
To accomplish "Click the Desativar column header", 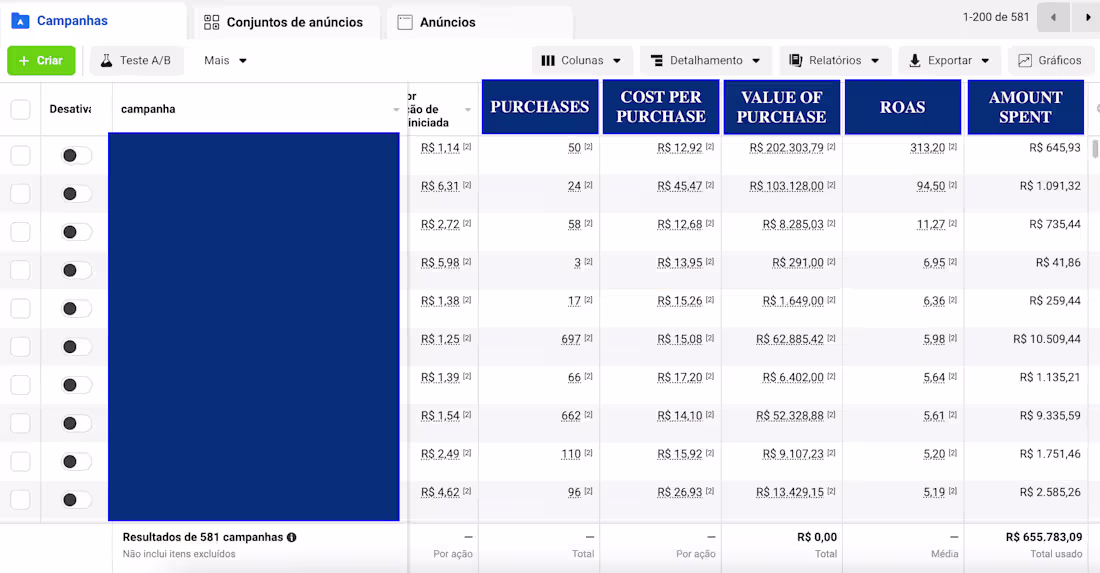I will click(70, 109).
